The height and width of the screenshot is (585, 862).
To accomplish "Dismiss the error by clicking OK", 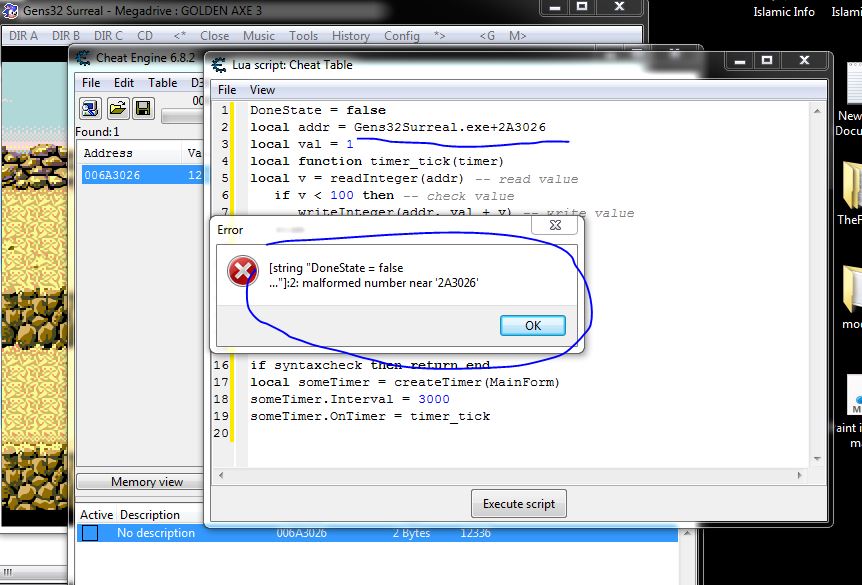I will [x=533, y=325].
